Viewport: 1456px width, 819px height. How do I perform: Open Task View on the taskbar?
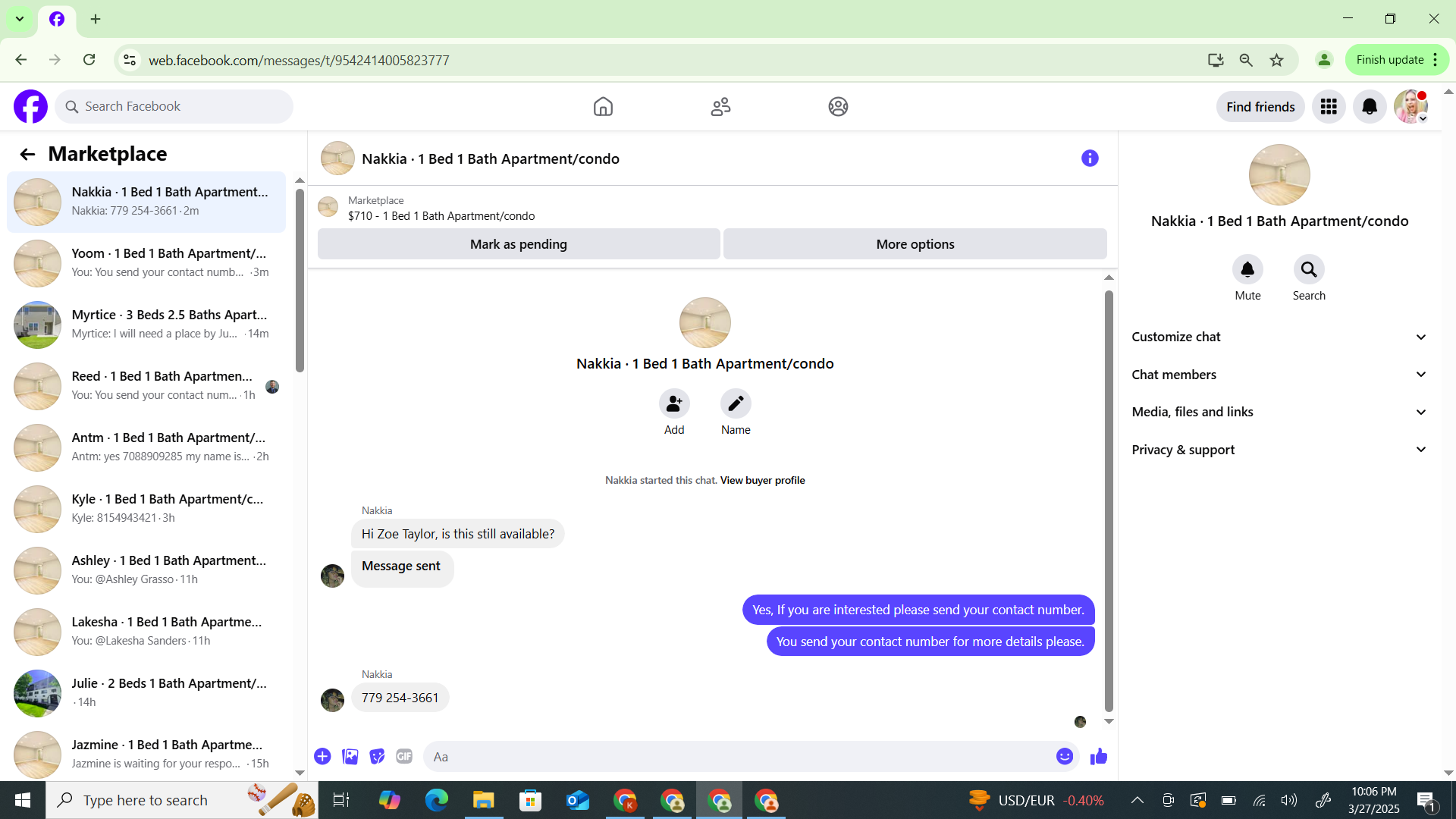(341, 801)
